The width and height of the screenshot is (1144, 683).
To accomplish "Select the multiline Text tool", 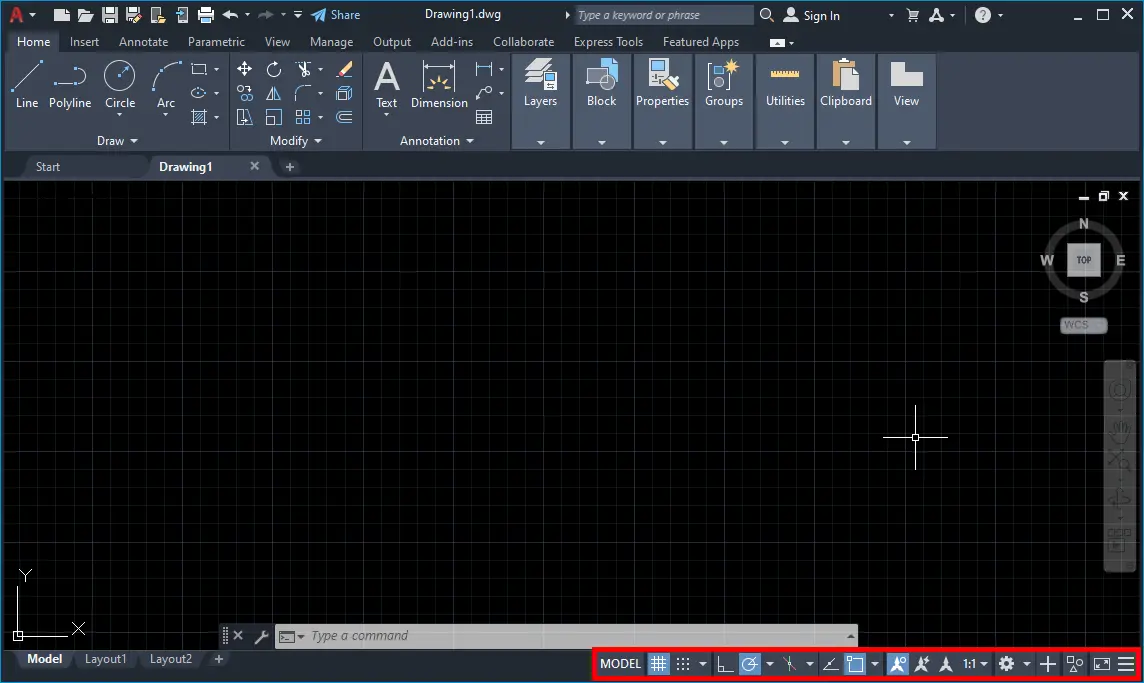I will 386,80.
